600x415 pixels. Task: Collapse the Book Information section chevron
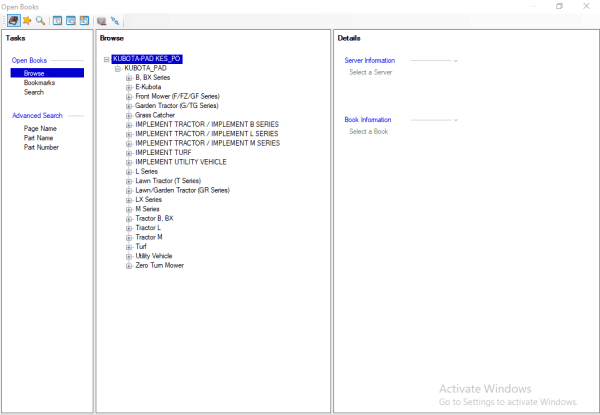(456, 120)
